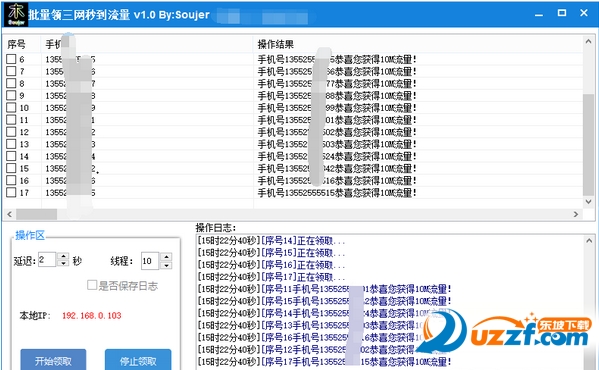Decrease delay seconds with down arrow
The height and width of the screenshot is (370, 599).
tap(63, 263)
